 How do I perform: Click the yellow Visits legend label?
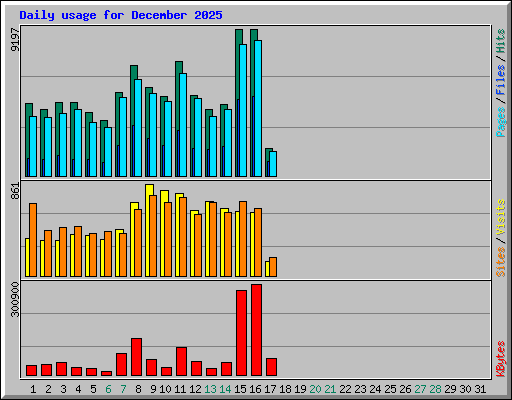[x=501, y=217]
